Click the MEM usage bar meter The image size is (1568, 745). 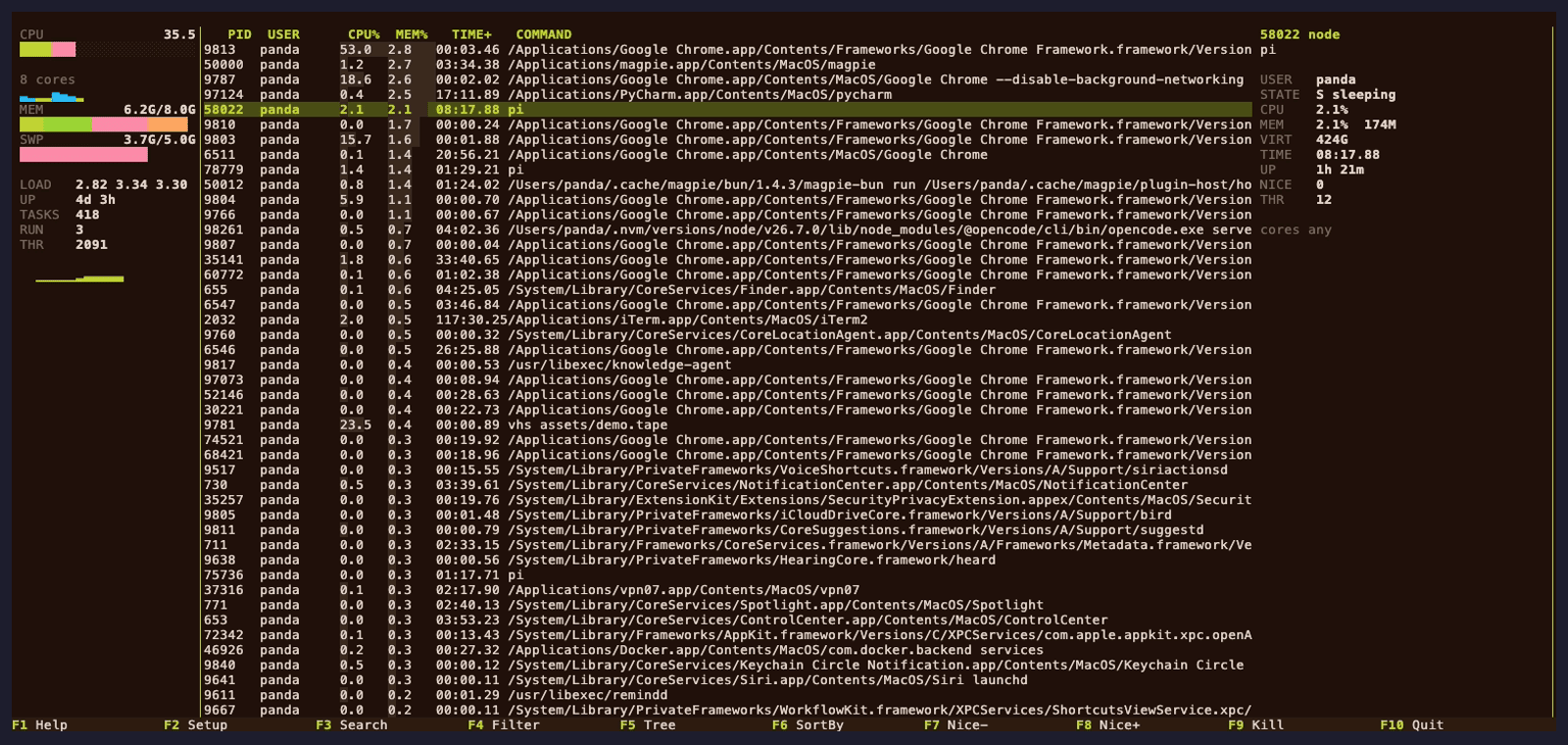coord(104,124)
